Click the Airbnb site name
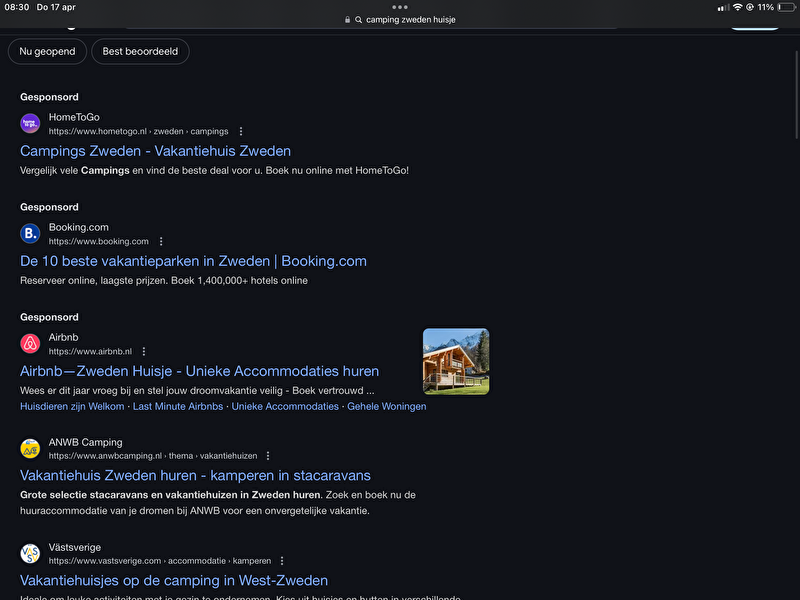 pos(63,338)
